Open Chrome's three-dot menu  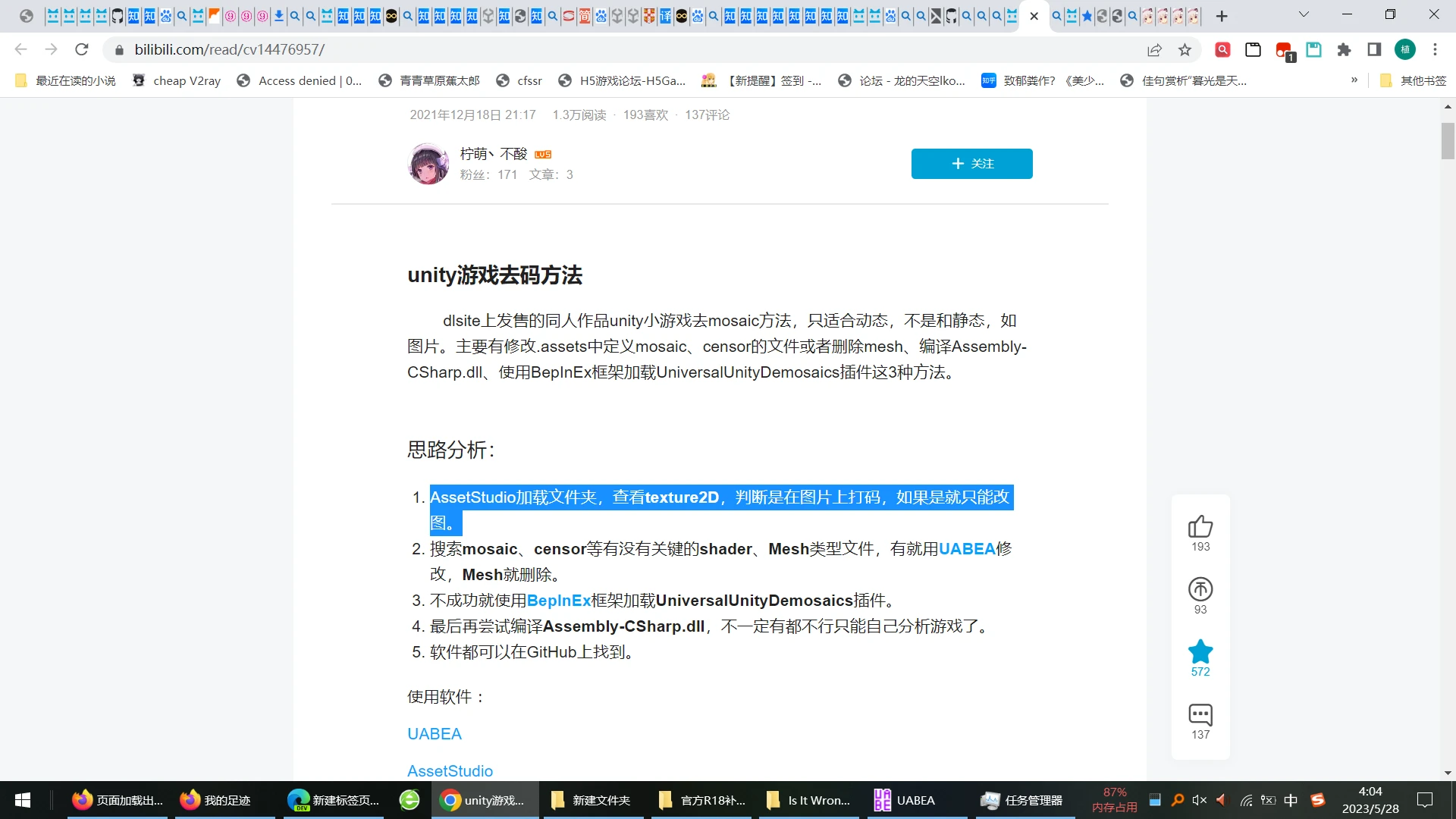pyautogui.click(x=1434, y=50)
